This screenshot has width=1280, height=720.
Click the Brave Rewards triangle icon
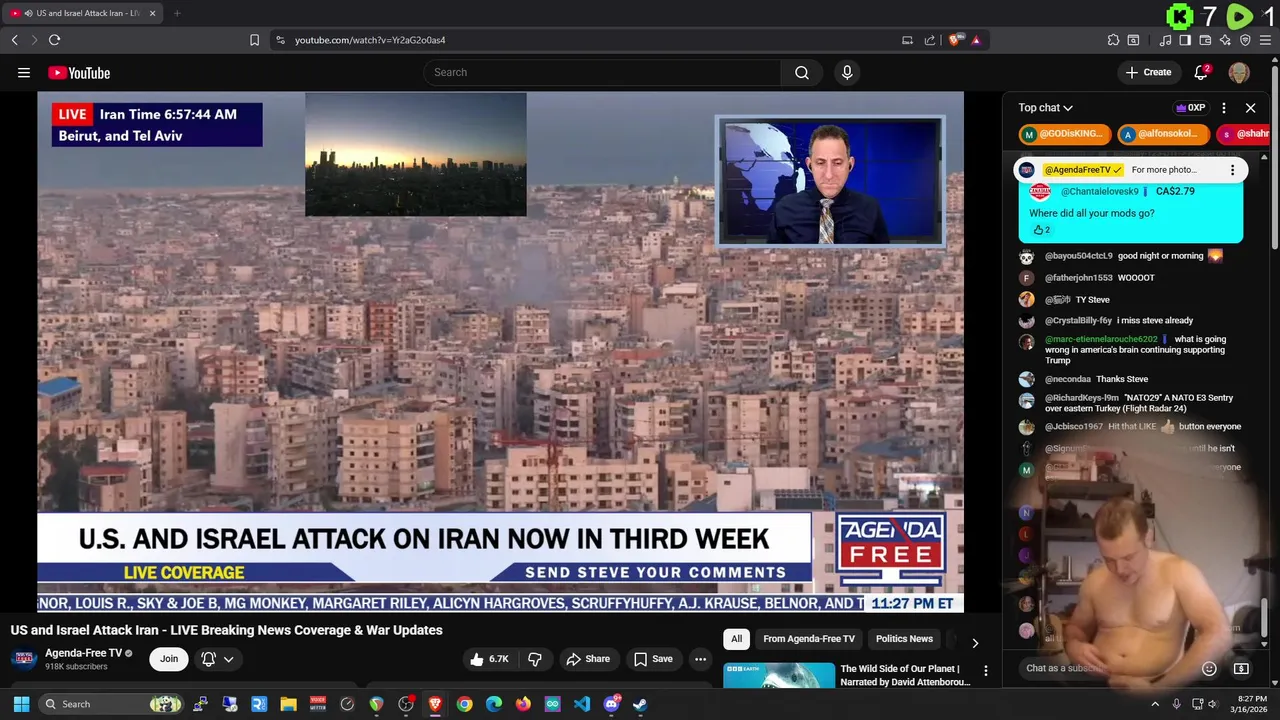coord(976,40)
